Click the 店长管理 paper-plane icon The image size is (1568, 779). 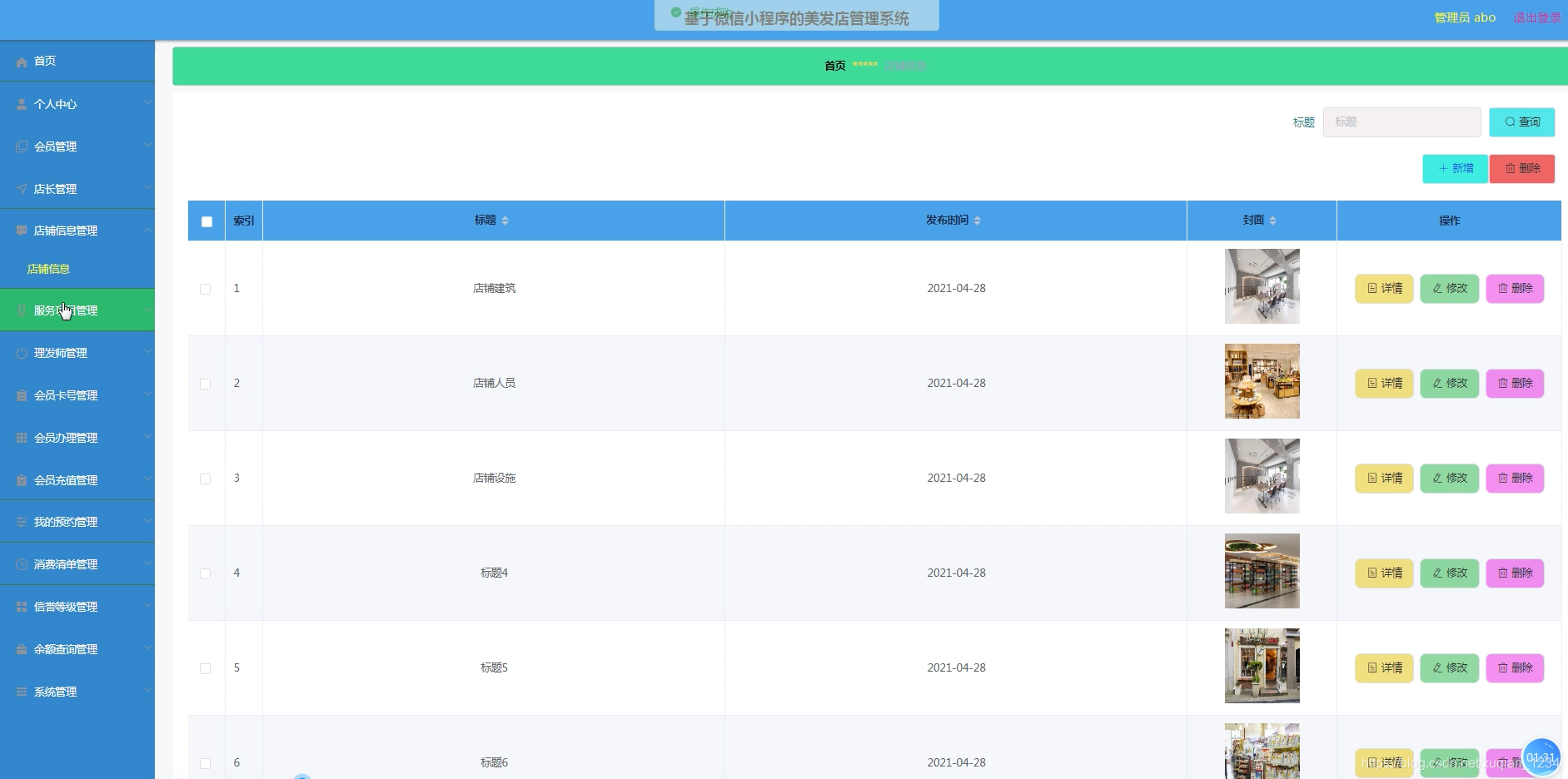coord(22,189)
